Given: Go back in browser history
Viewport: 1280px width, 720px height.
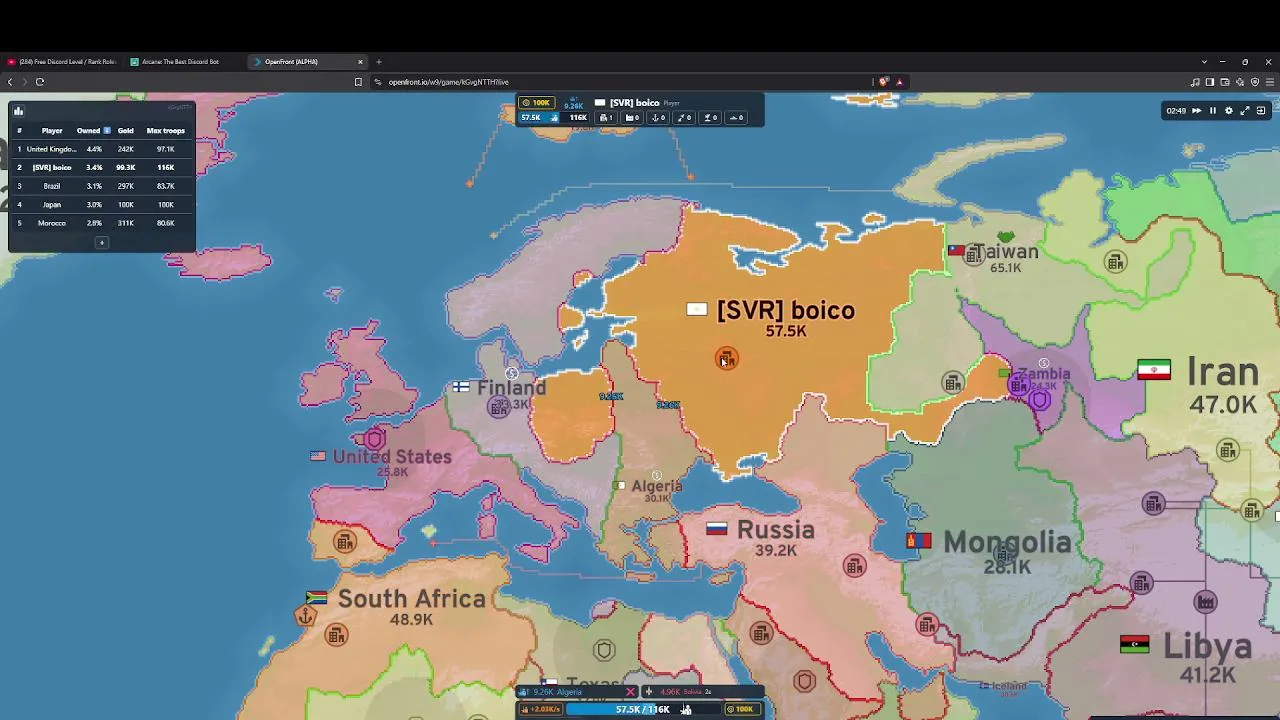Looking at the screenshot, I should click(x=10, y=82).
